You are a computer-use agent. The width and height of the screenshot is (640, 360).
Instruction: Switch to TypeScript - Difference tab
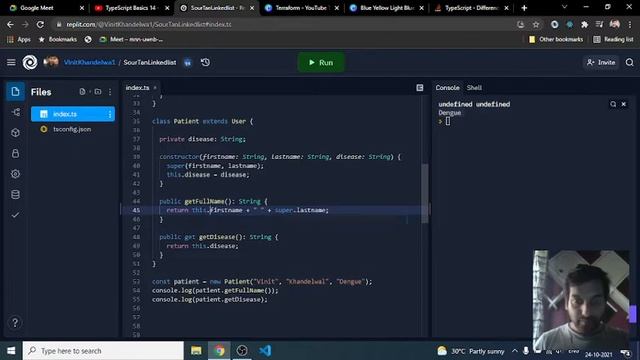click(x=471, y=8)
